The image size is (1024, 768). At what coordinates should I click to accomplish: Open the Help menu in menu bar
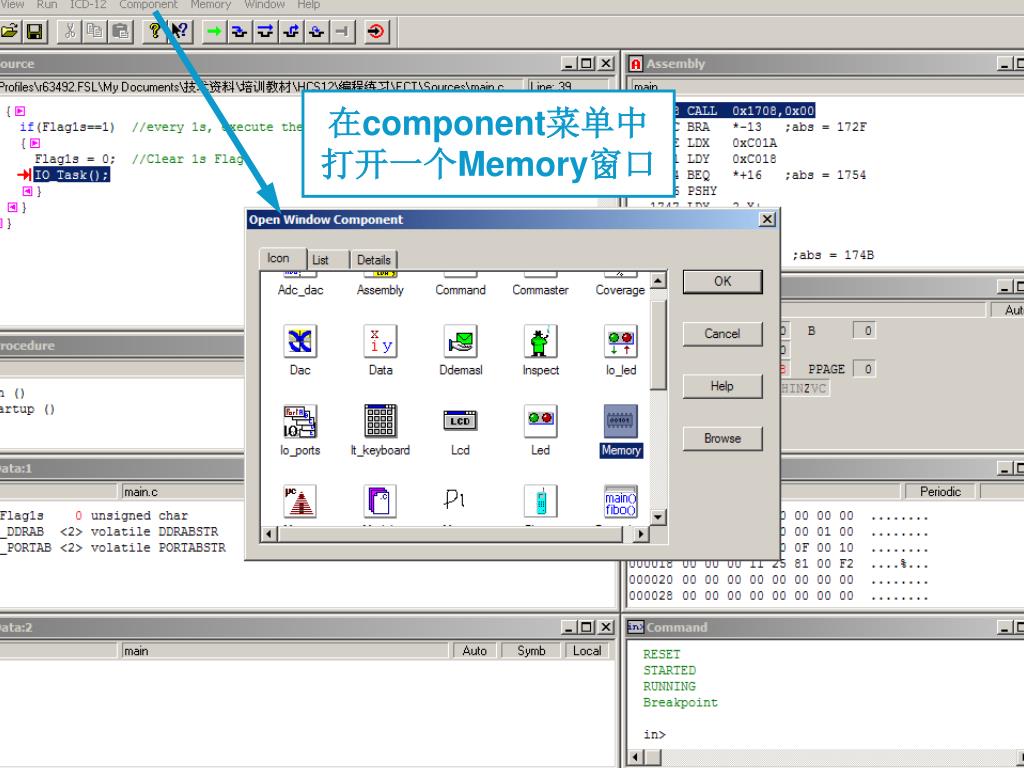click(308, 5)
